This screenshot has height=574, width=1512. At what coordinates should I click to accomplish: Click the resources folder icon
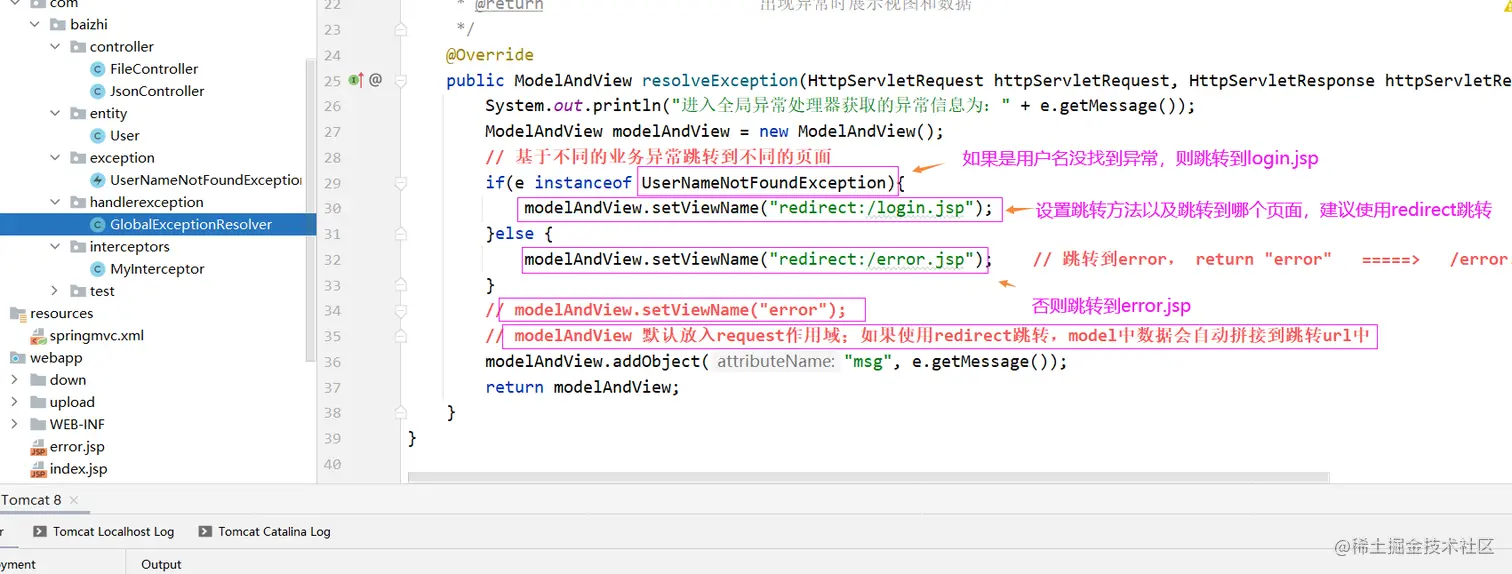18,314
